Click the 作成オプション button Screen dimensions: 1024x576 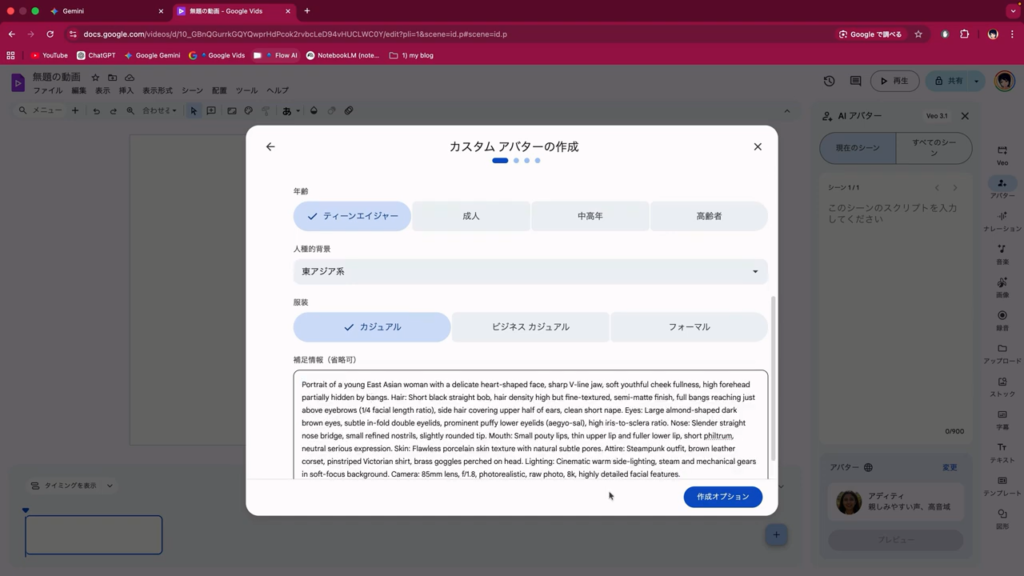point(722,497)
